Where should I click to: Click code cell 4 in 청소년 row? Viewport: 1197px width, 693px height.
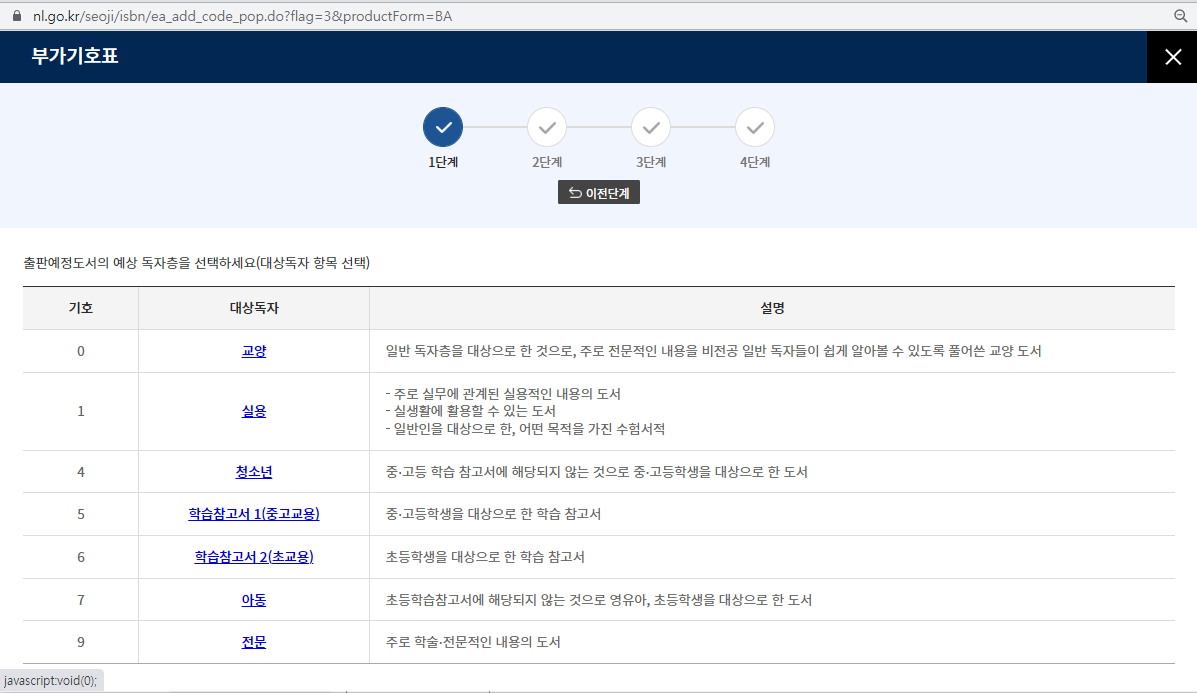coord(80,472)
